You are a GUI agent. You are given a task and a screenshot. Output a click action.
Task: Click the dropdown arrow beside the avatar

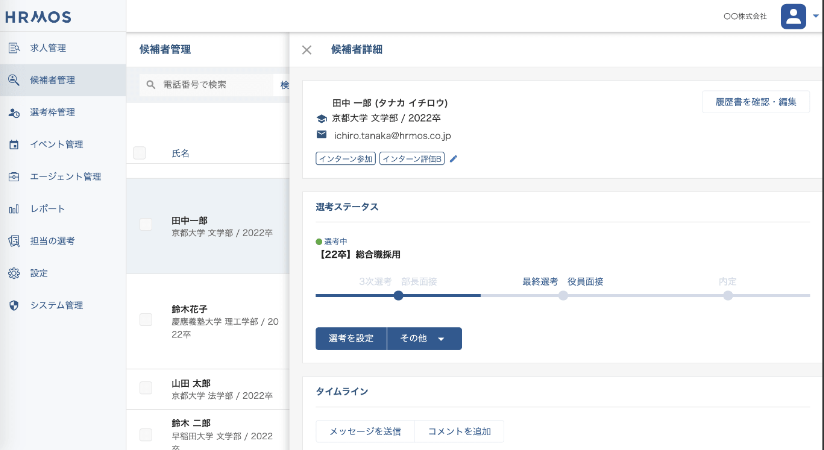[x=815, y=16]
